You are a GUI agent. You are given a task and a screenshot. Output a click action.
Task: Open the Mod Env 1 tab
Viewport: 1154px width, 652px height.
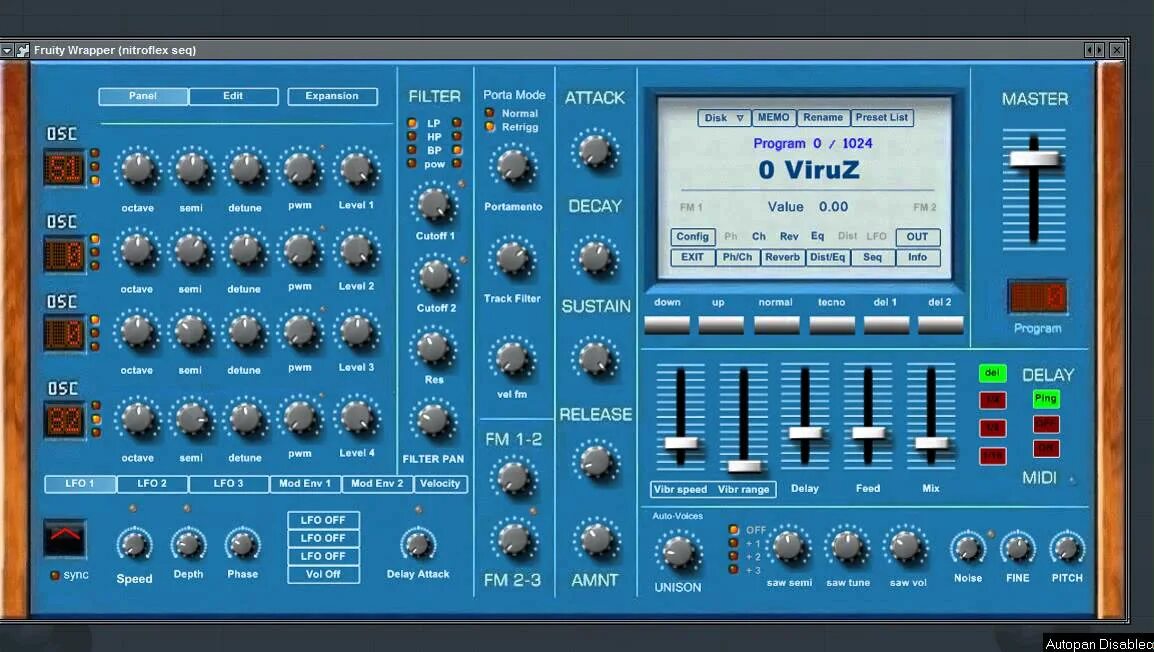click(x=305, y=483)
